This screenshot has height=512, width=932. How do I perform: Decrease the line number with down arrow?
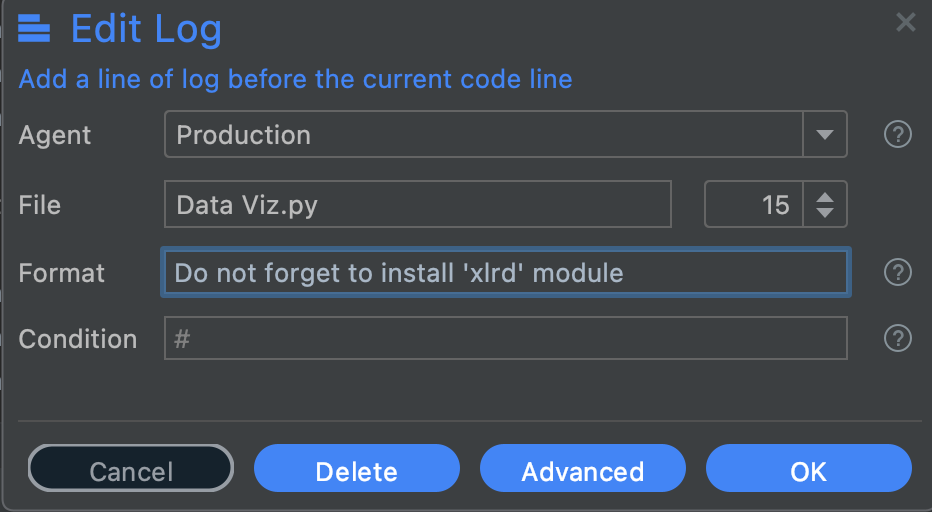tap(824, 212)
